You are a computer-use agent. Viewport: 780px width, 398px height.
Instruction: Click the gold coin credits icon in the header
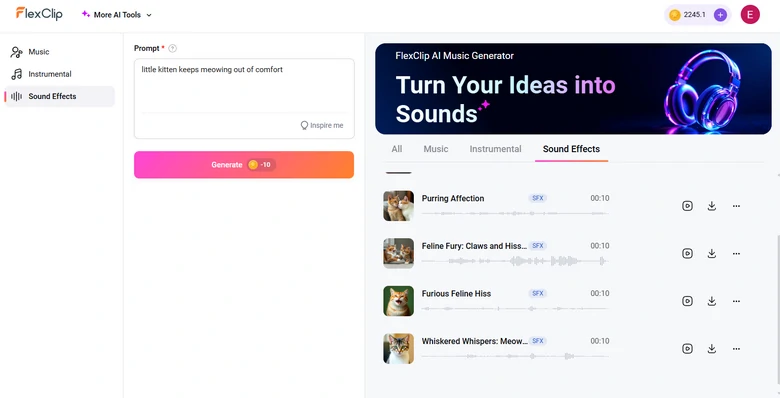[675, 15]
